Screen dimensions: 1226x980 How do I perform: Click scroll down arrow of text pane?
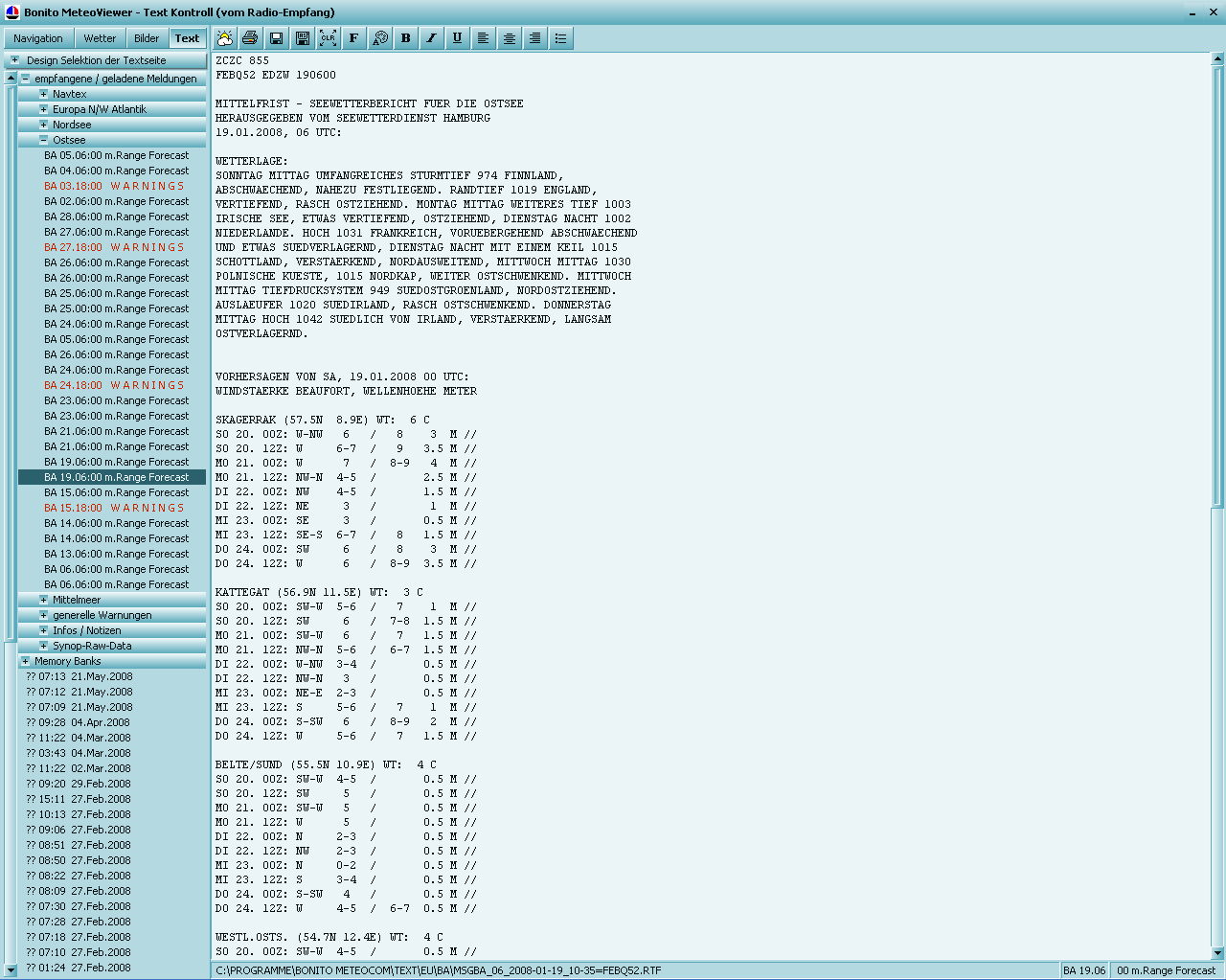[x=1217, y=952]
